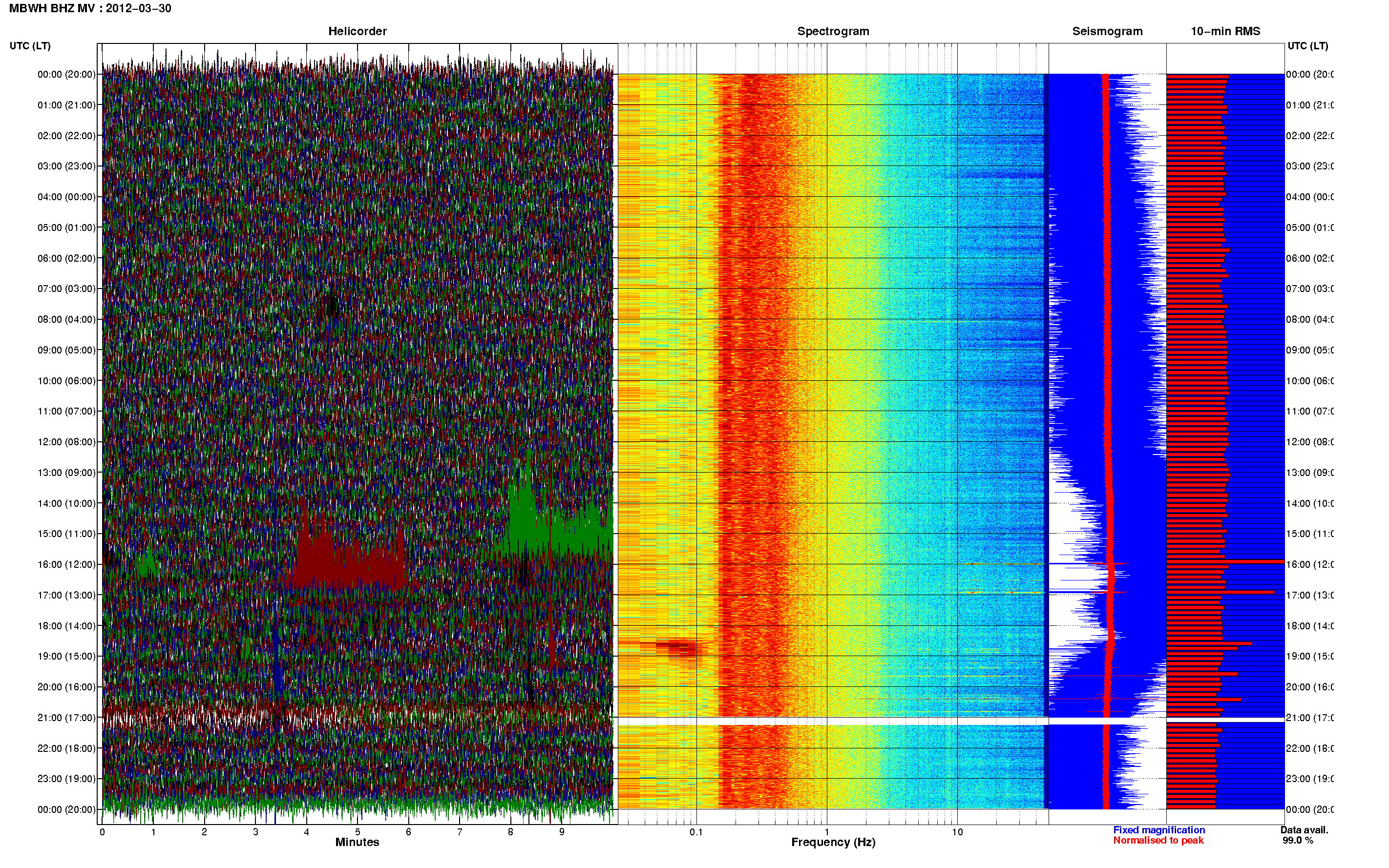Click minute tick label '9' under the helicorder
Viewport: 1389px width, 868px height.
click(562, 832)
